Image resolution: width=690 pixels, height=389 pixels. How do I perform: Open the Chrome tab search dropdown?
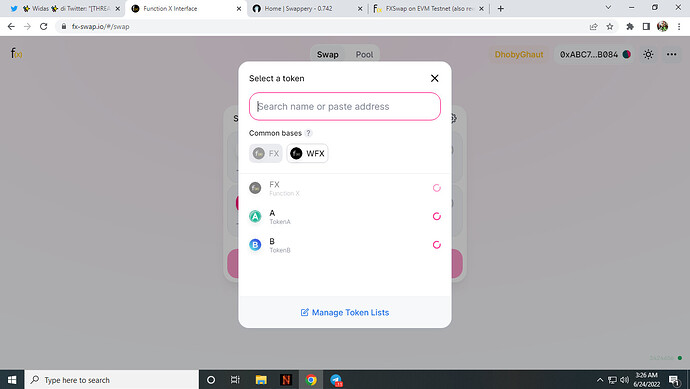pos(608,8)
